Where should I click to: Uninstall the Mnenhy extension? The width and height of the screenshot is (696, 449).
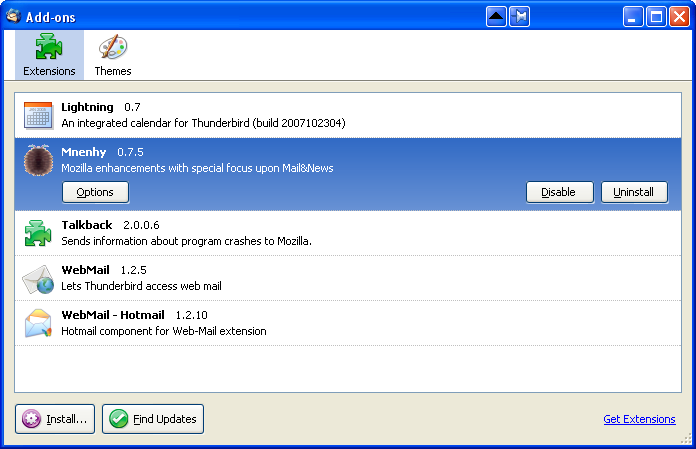click(634, 192)
